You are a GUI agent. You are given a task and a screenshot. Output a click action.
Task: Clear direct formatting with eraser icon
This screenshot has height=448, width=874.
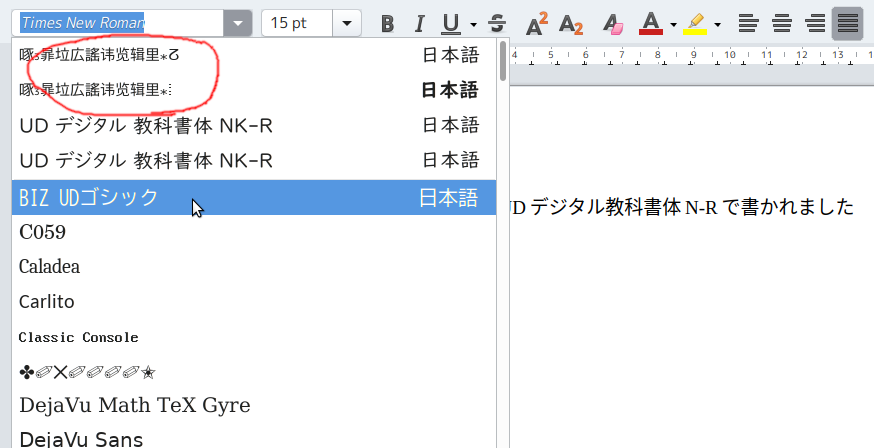612,23
